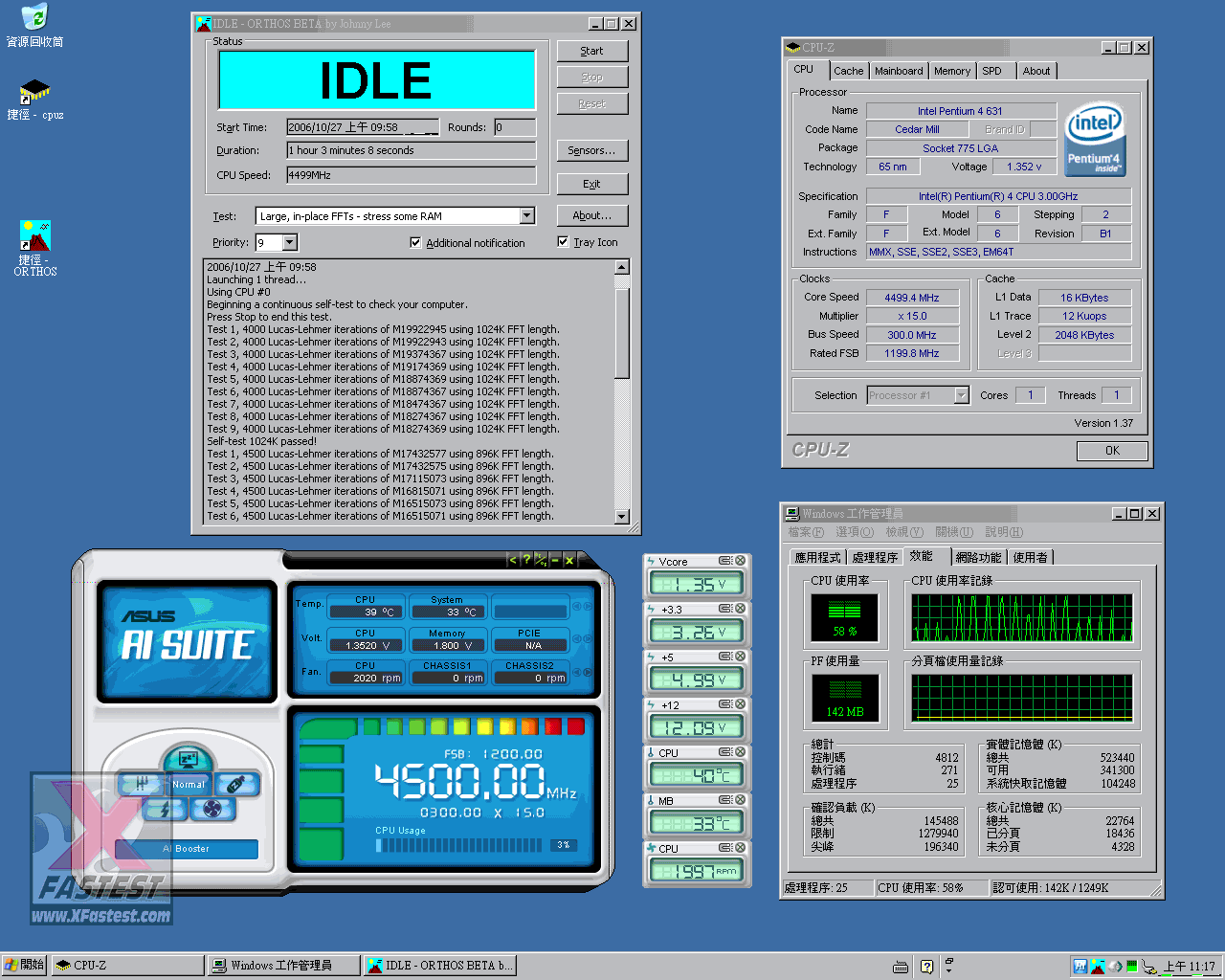Open the Test type dropdown in ORTHOS

pos(526,216)
